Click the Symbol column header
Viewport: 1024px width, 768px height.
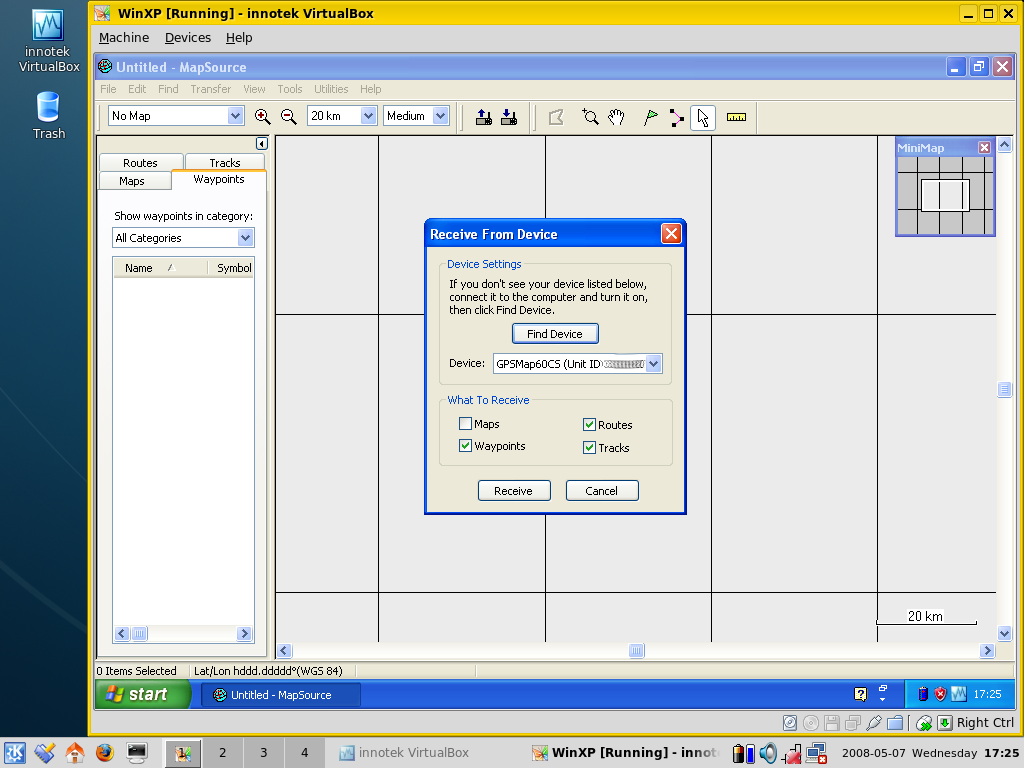tap(232, 268)
